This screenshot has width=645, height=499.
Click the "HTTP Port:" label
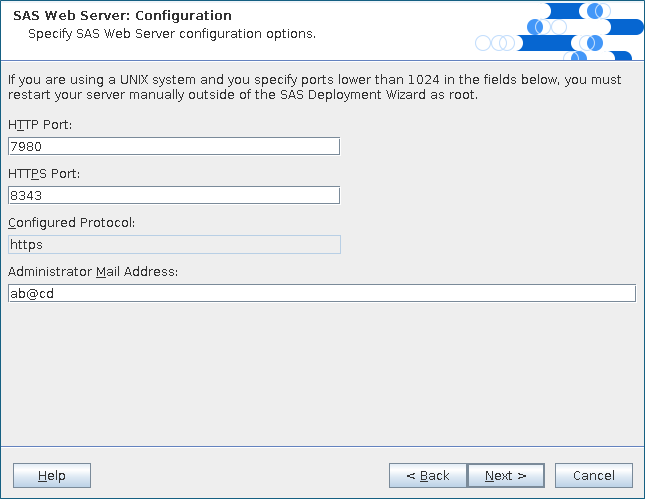pyautogui.click(x=40, y=125)
